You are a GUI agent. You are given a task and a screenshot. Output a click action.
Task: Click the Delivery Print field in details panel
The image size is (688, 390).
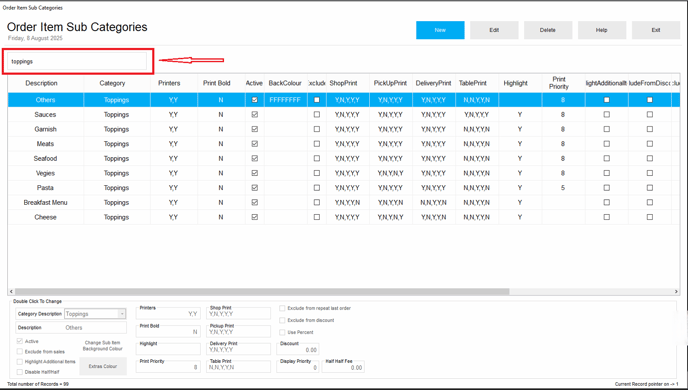(x=238, y=349)
